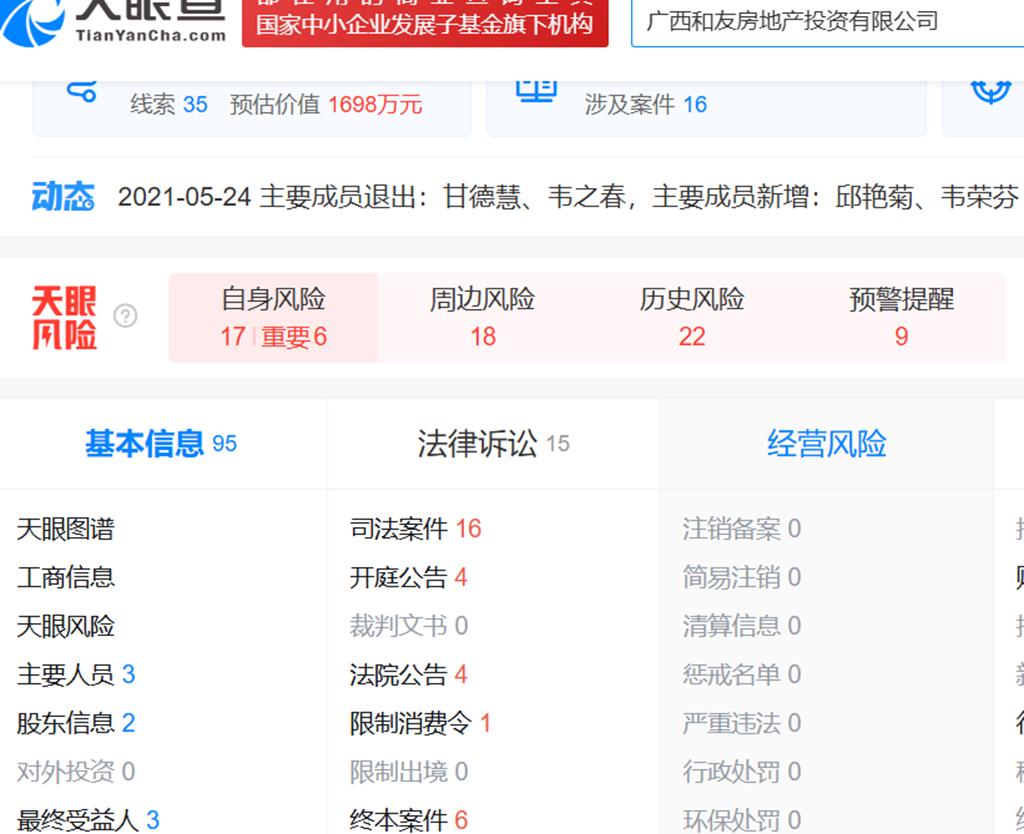The height and width of the screenshot is (834, 1024).
Task: Click 行政处罚 0
Action: click(x=742, y=772)
